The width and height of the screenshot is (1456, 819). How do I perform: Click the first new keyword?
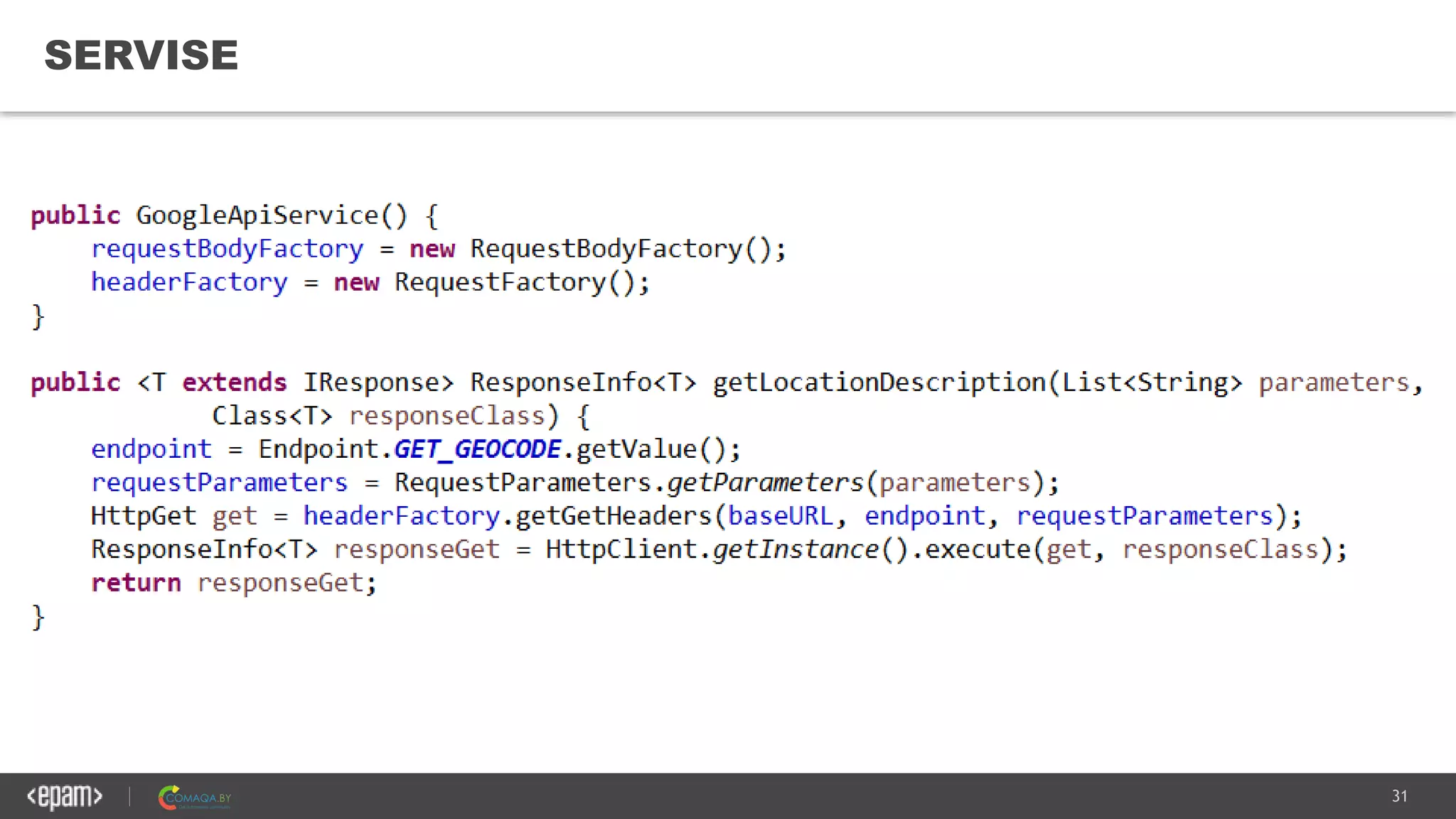tap(432, 249)
